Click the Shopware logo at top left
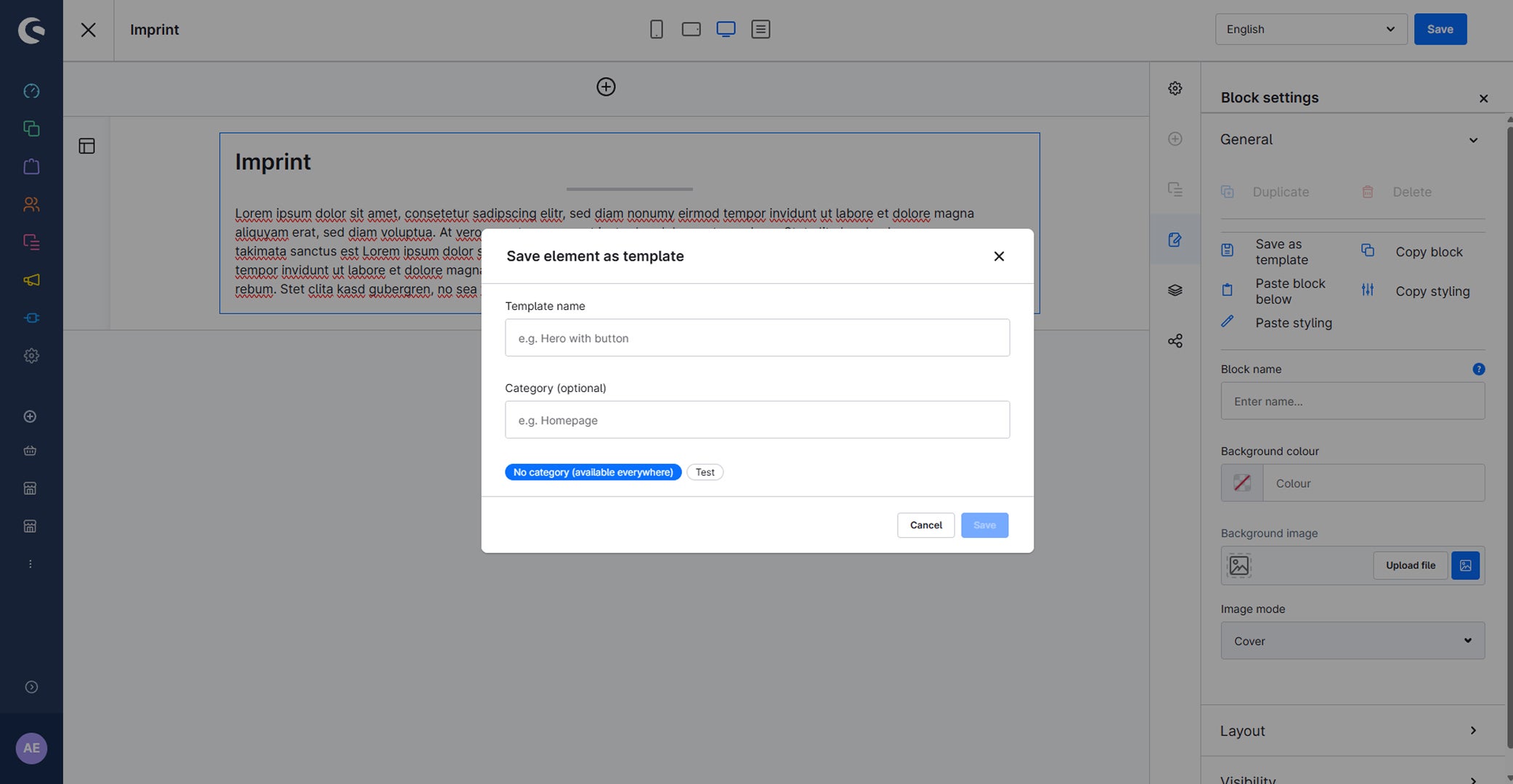1513x784 pixels. (x=31, y=30)
